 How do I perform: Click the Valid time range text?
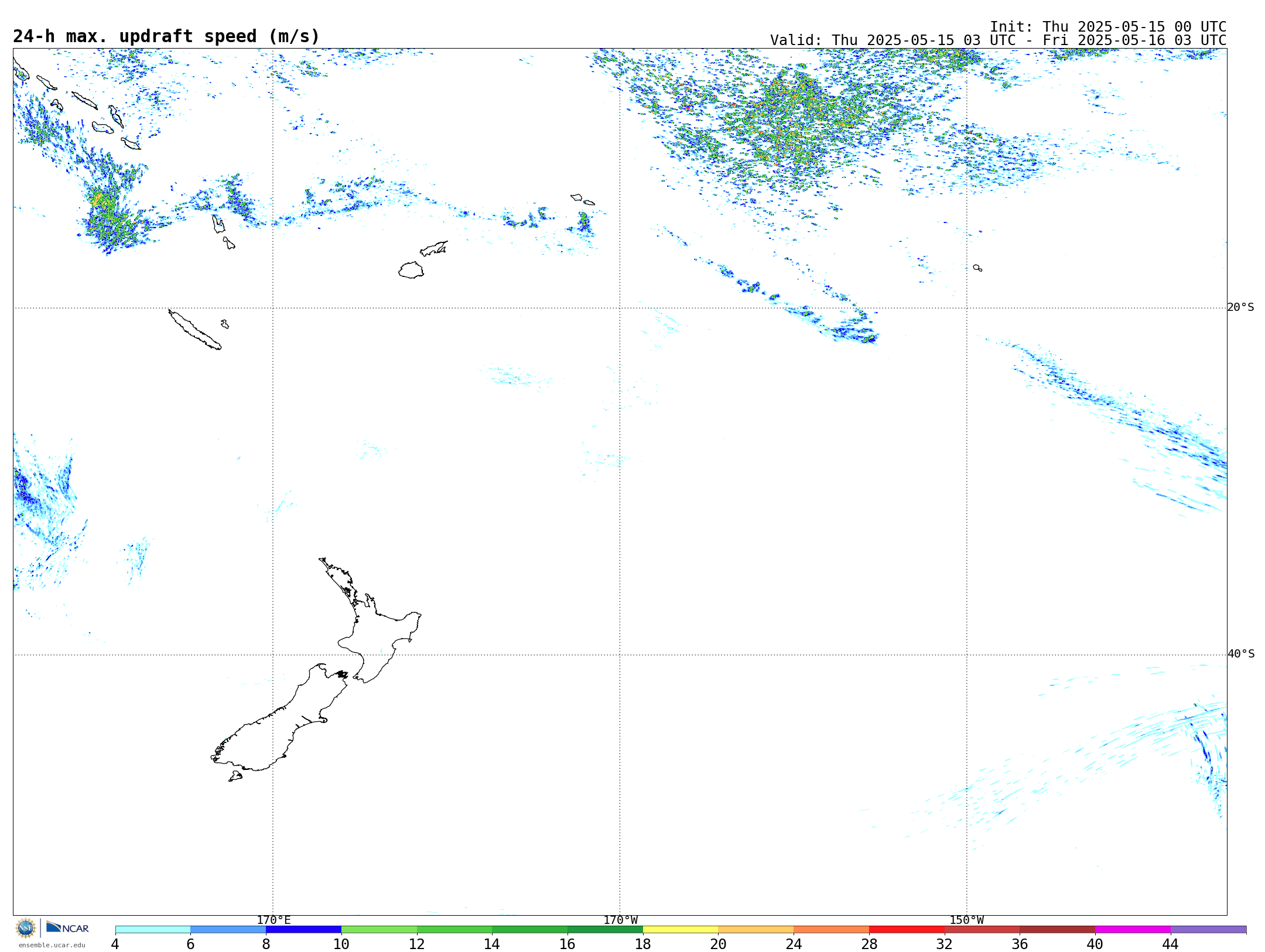(x=998, y=40)
